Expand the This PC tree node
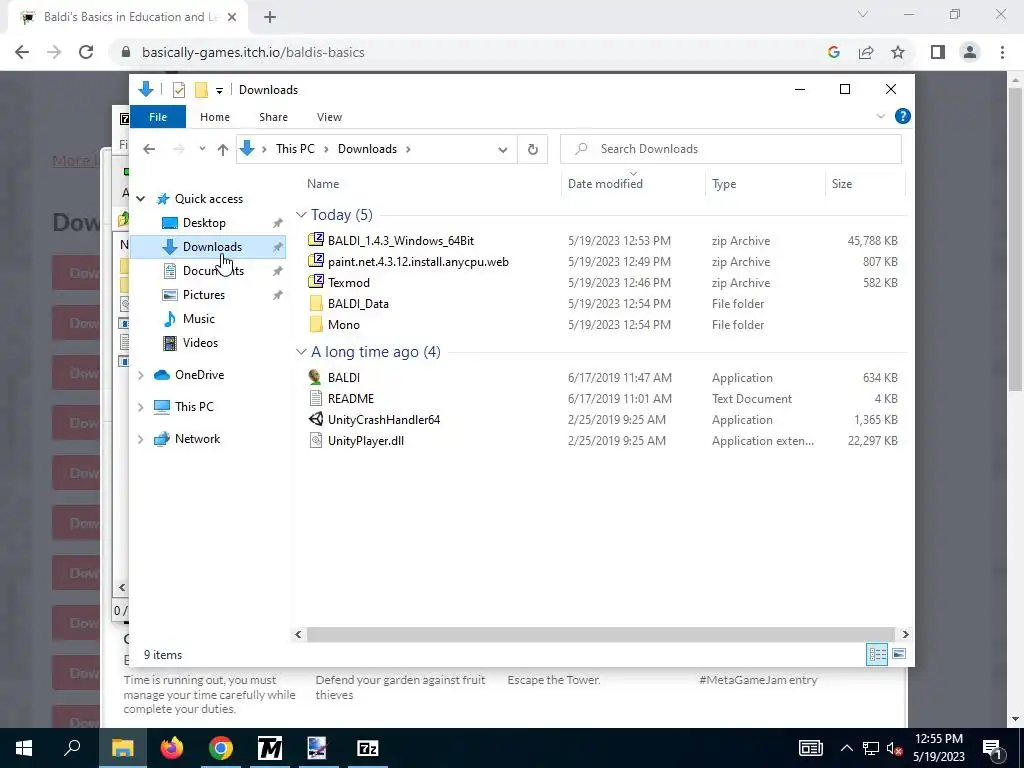Image resolution: width=1024 pixels, height=768 pixels. tap(140, 407)
